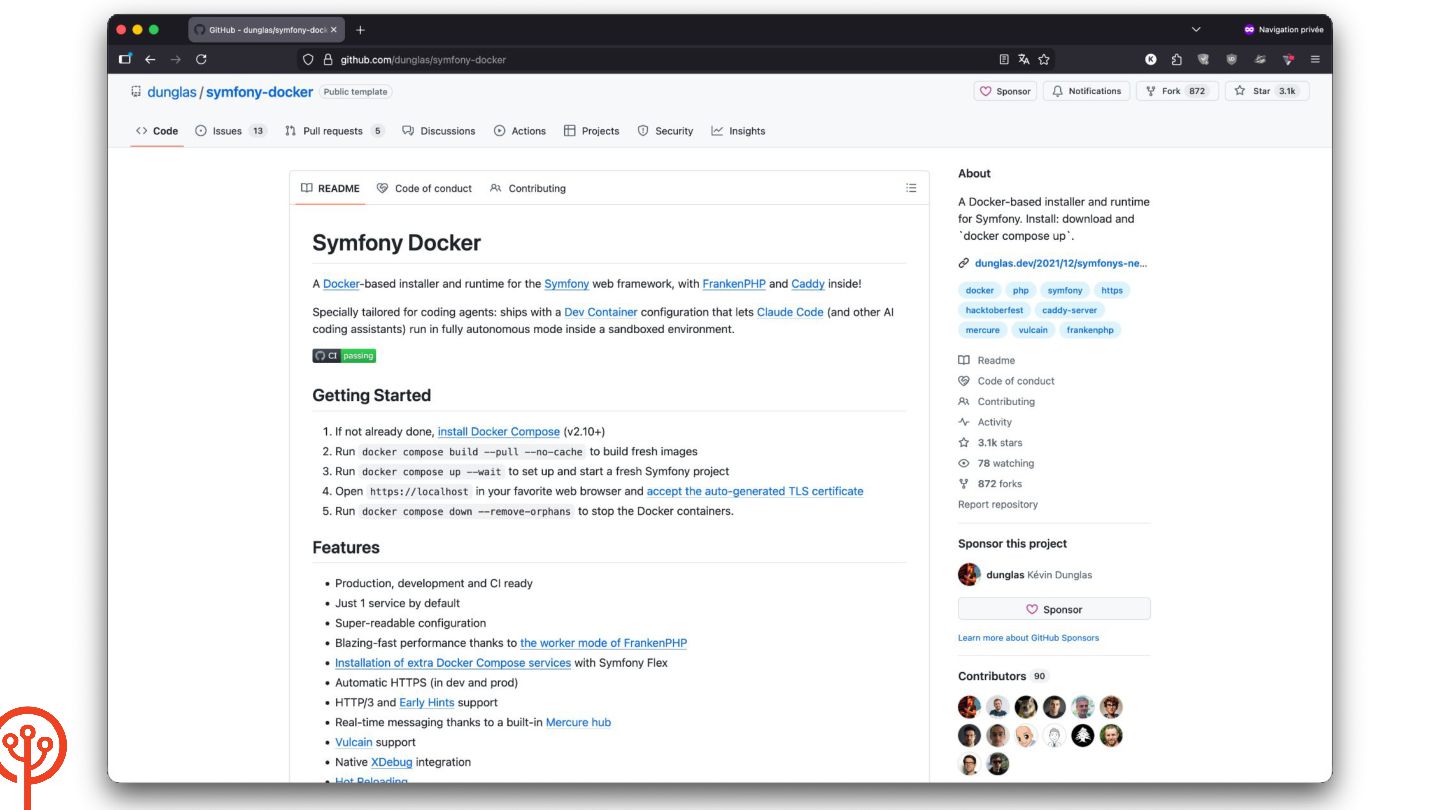Screen dimensions: 1440x810
Task: Open the browser hamburger menu
Action: [1315, 59]
